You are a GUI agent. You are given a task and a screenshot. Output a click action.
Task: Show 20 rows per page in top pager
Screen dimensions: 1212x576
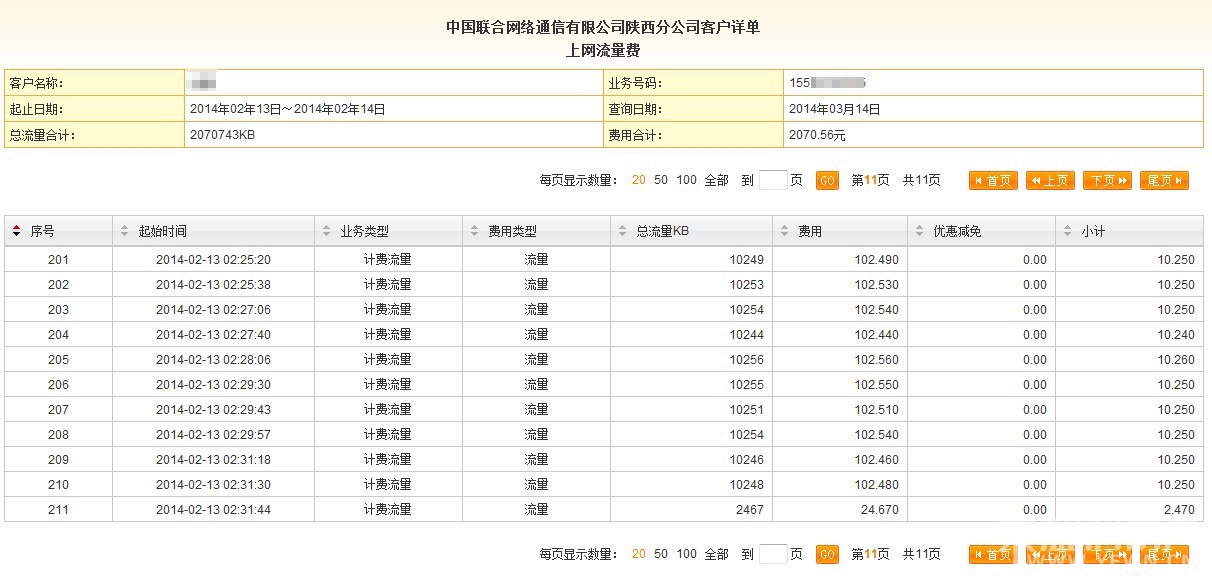[639, 181]
